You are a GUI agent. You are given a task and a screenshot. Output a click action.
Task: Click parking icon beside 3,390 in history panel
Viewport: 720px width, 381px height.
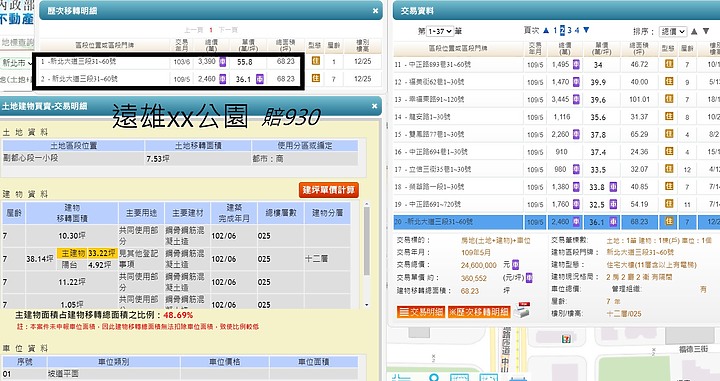[223, 61]
